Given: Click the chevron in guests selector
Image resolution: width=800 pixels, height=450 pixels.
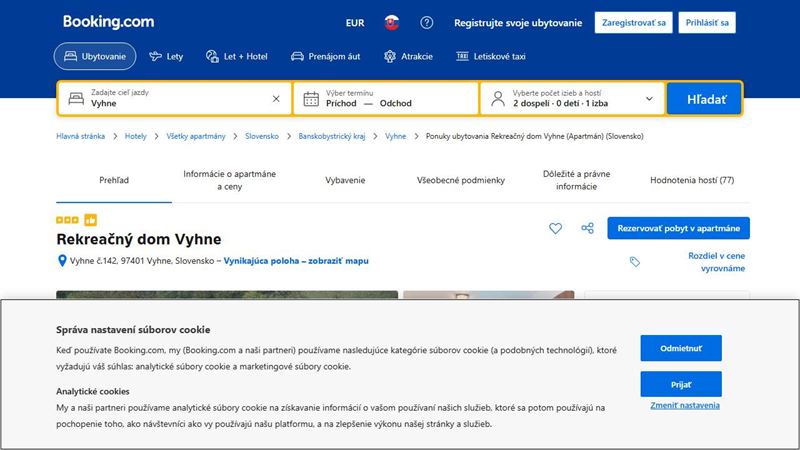Looking at the screenshot, I should click(x=649, y=98).
